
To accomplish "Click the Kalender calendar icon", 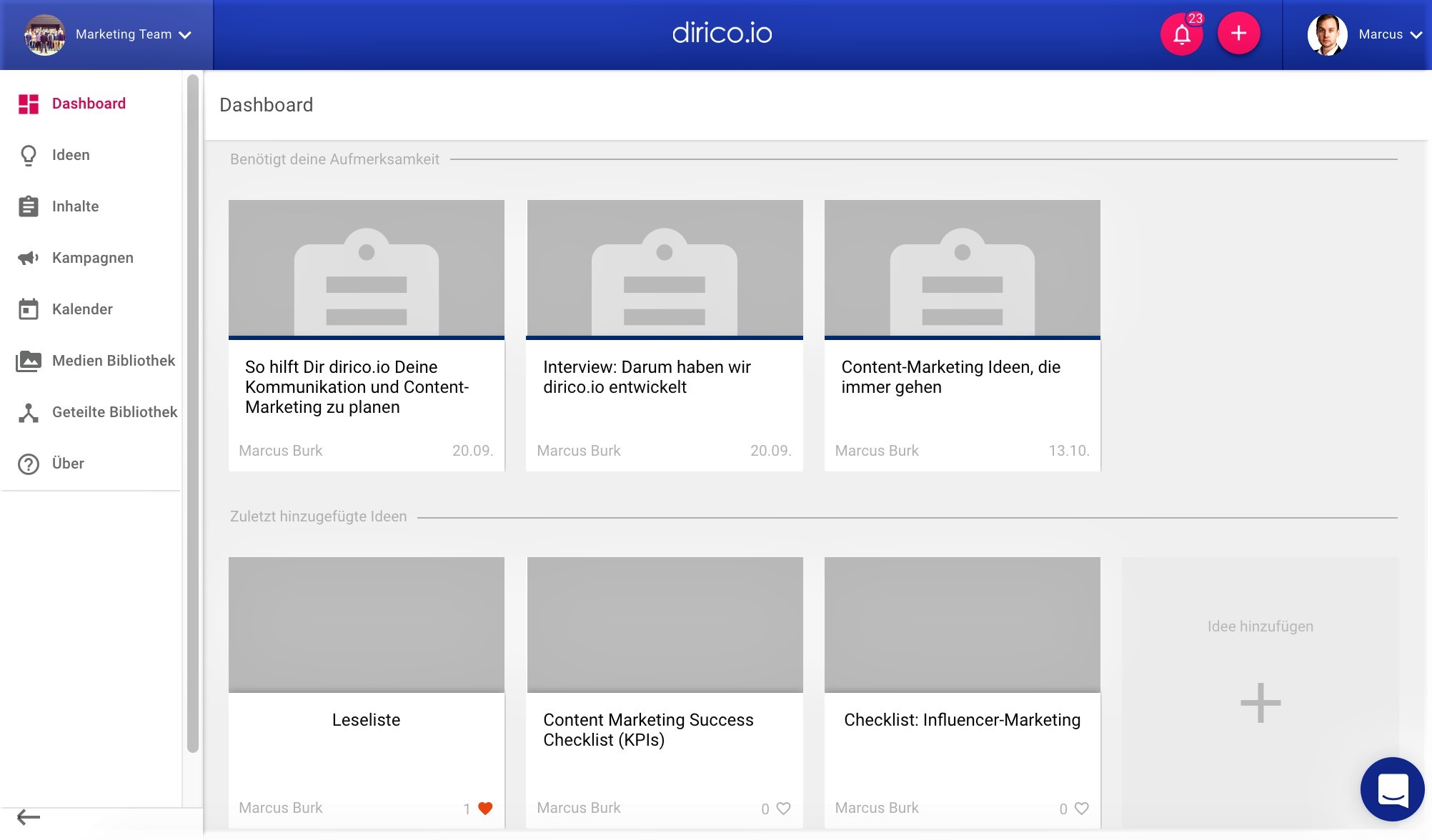I will [29, 309].
